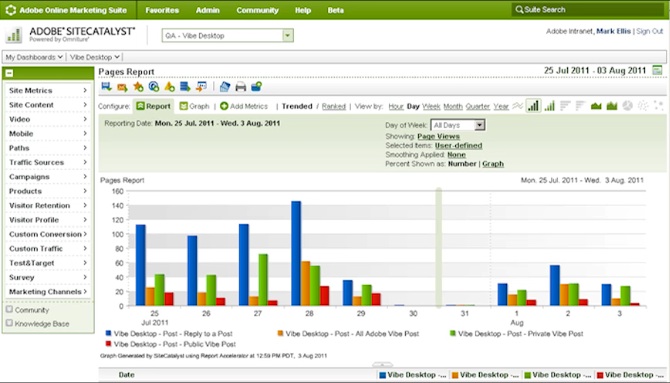Select the stacked area chart icon

[612, 106]
